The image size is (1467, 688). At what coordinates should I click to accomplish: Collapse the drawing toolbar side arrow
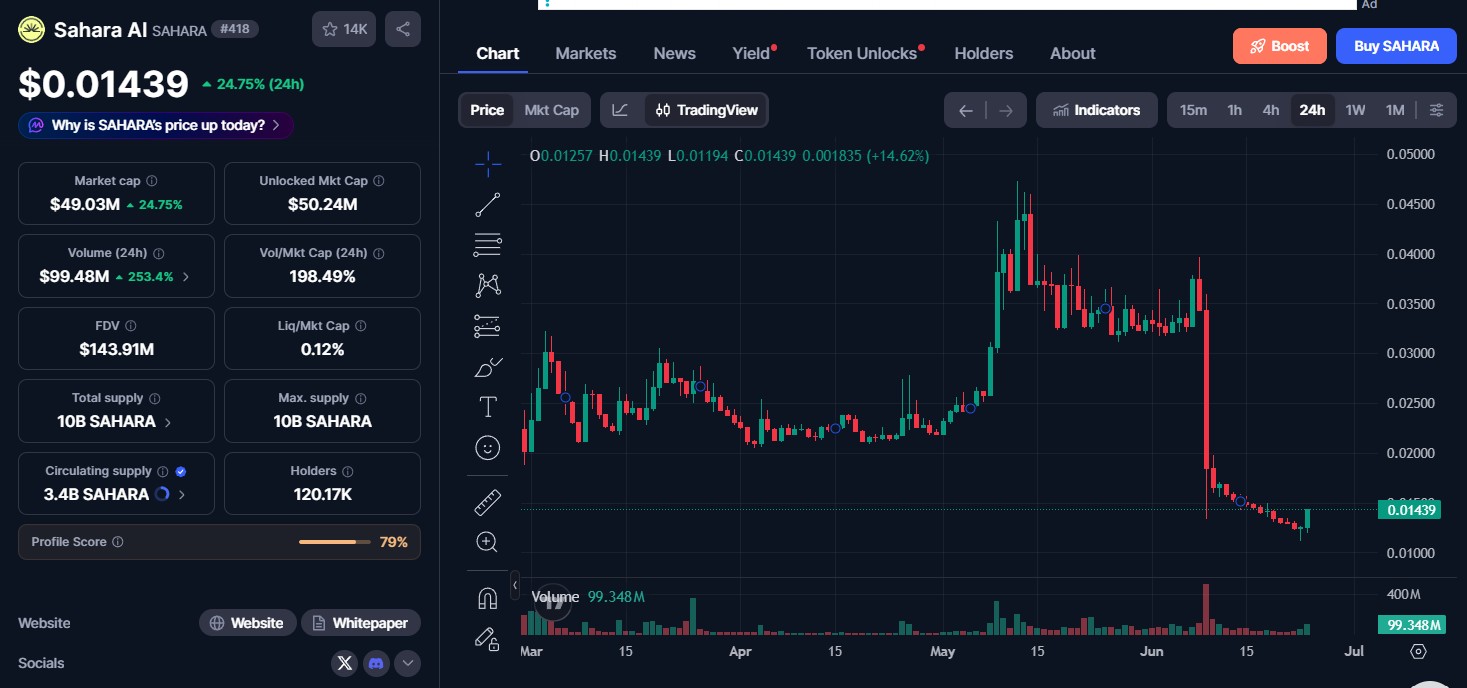[515, 584]
